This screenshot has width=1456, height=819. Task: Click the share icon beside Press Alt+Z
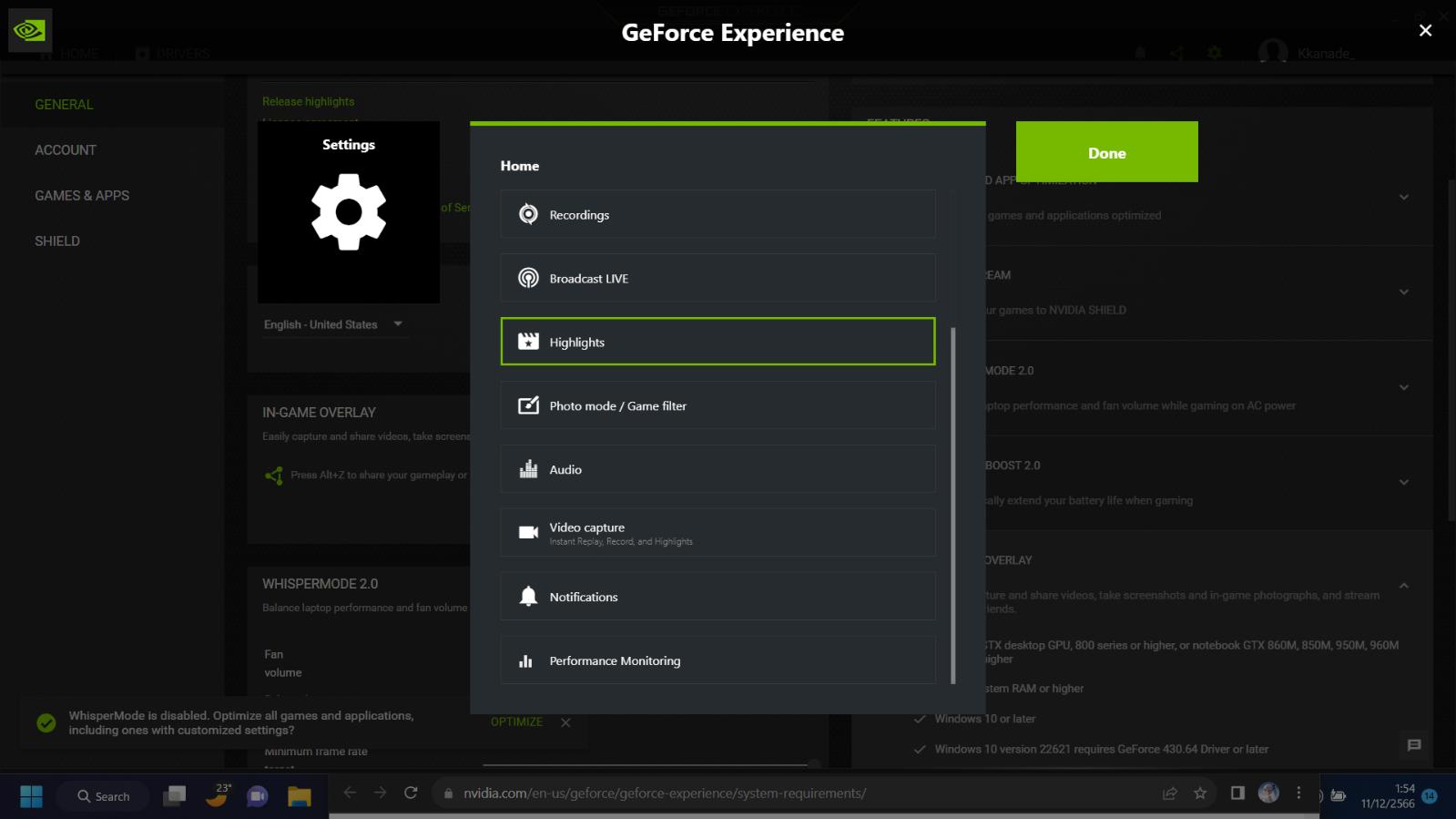coord(273,476)
